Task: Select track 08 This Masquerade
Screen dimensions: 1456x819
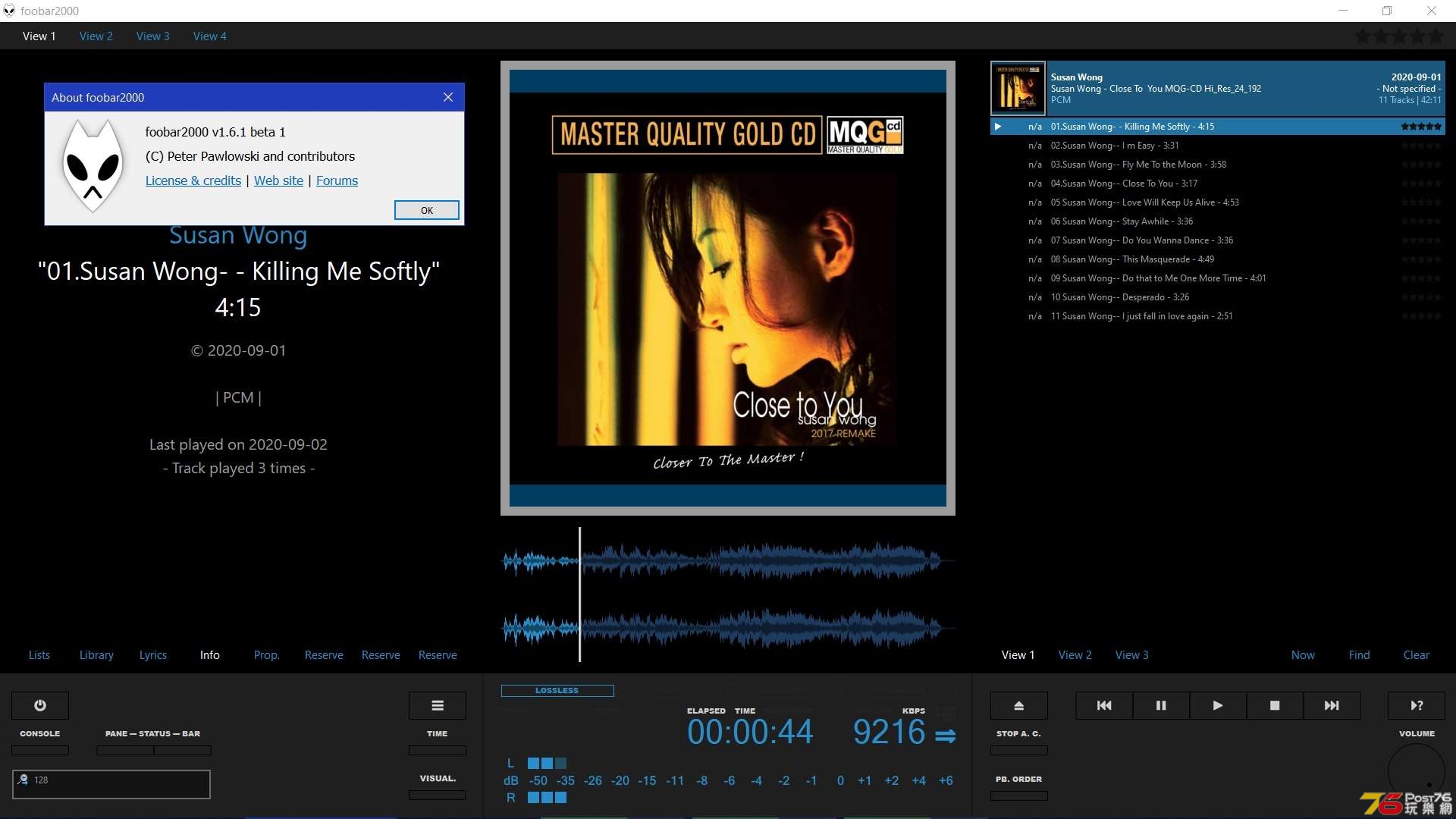Action: pyautogui.click(x=1218, y=259)
